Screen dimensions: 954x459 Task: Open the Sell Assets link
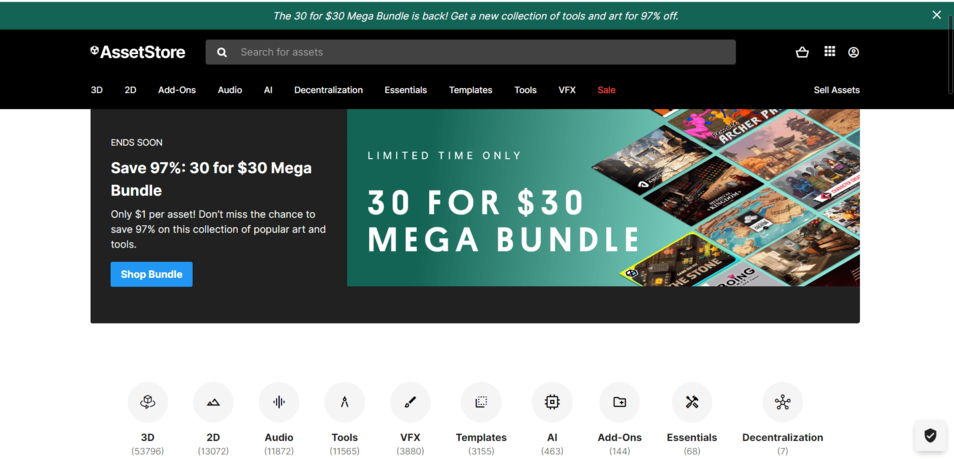click(837, 90)
